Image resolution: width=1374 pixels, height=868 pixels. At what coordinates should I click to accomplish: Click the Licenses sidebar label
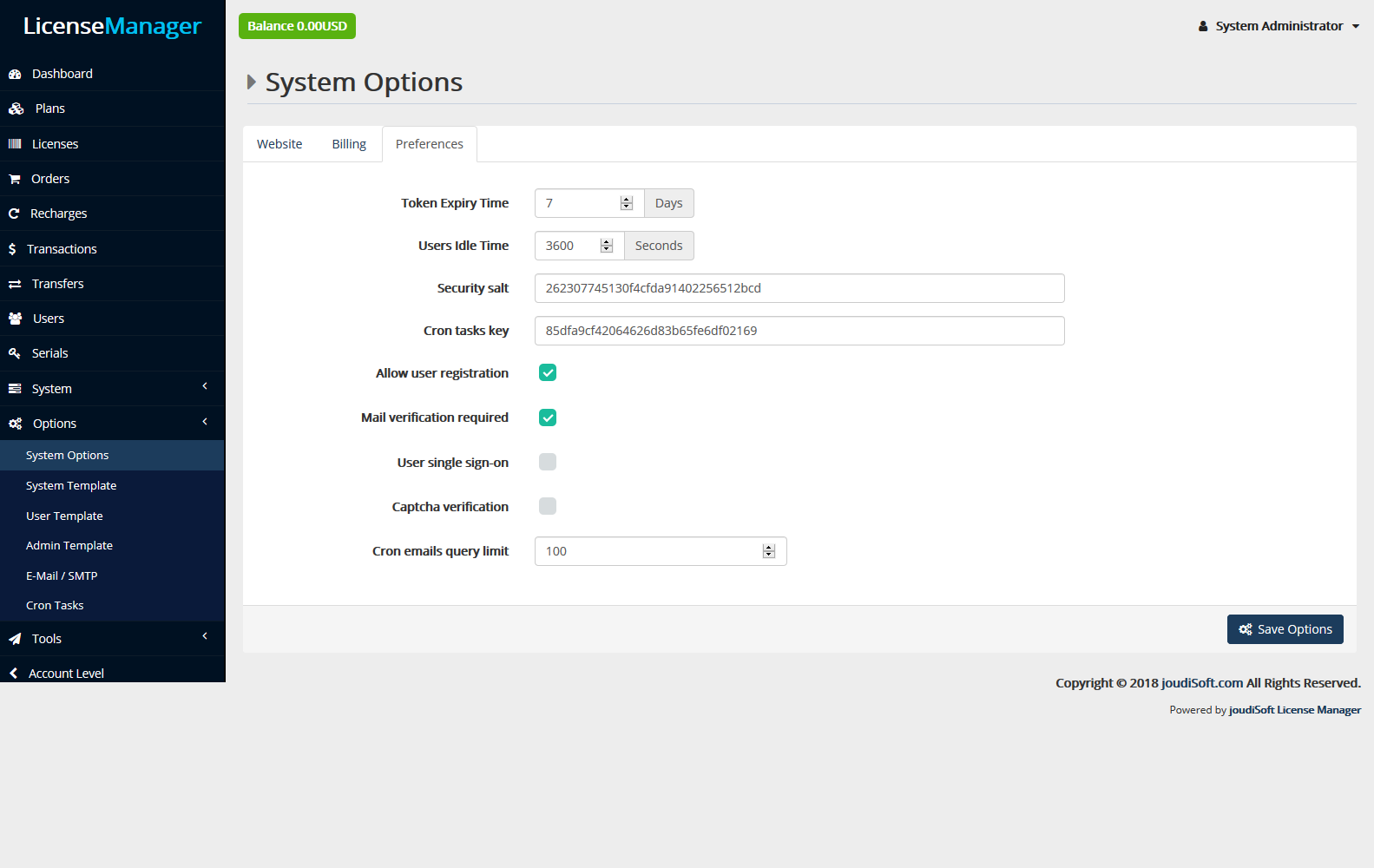56,144
